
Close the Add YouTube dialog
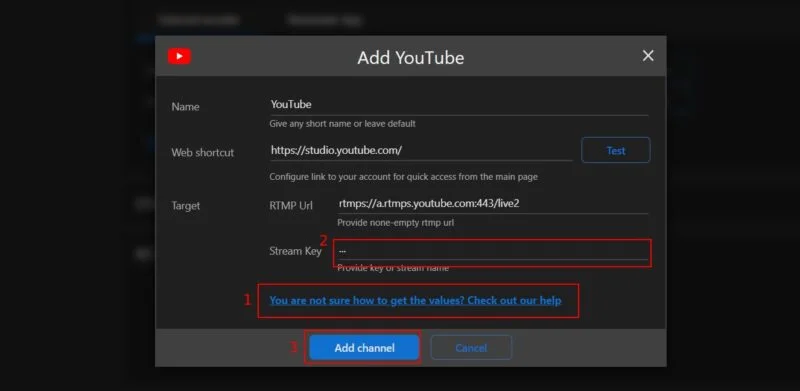(648, 56)
